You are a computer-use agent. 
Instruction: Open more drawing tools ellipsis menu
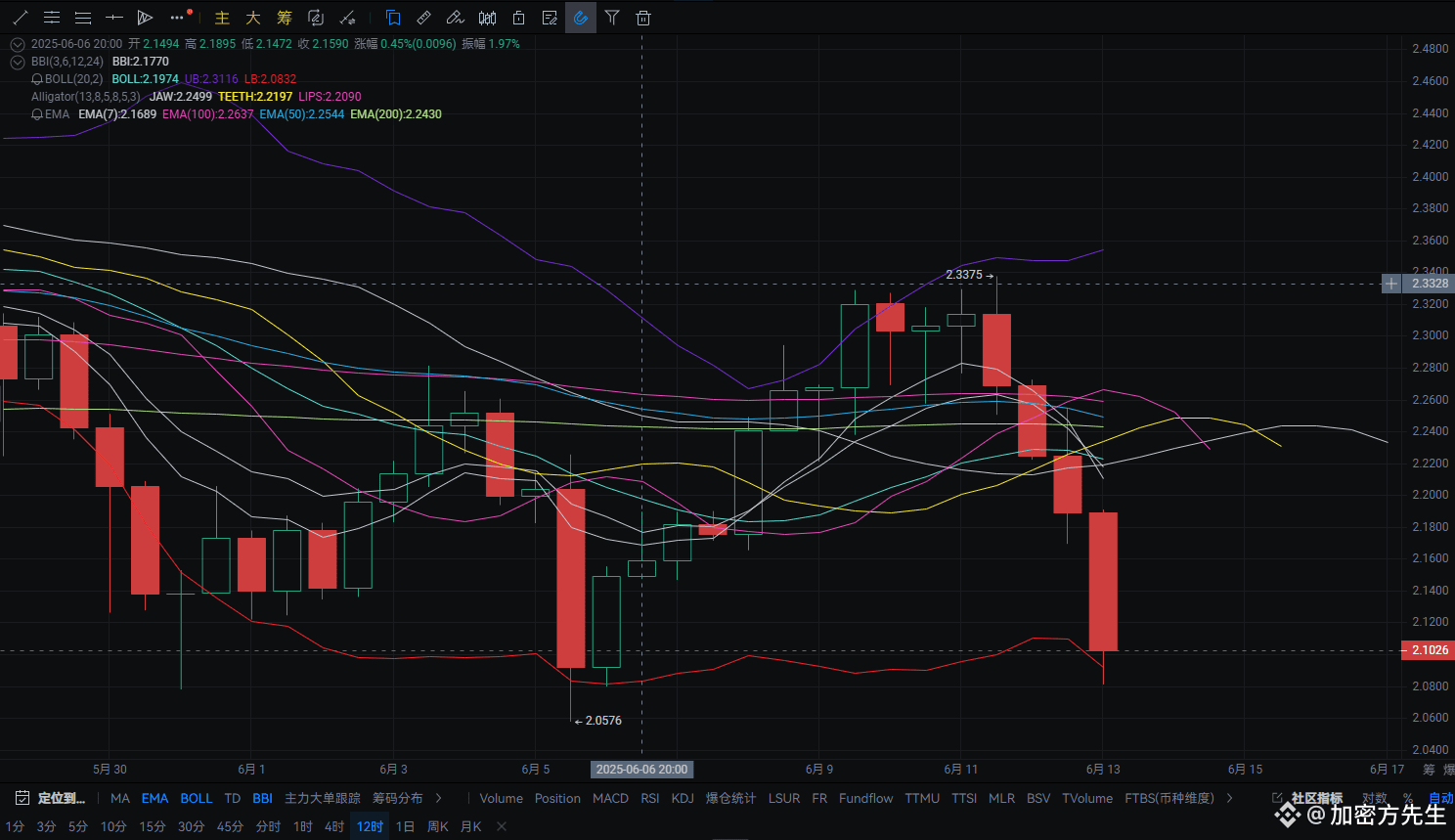(x=177, y=18)
